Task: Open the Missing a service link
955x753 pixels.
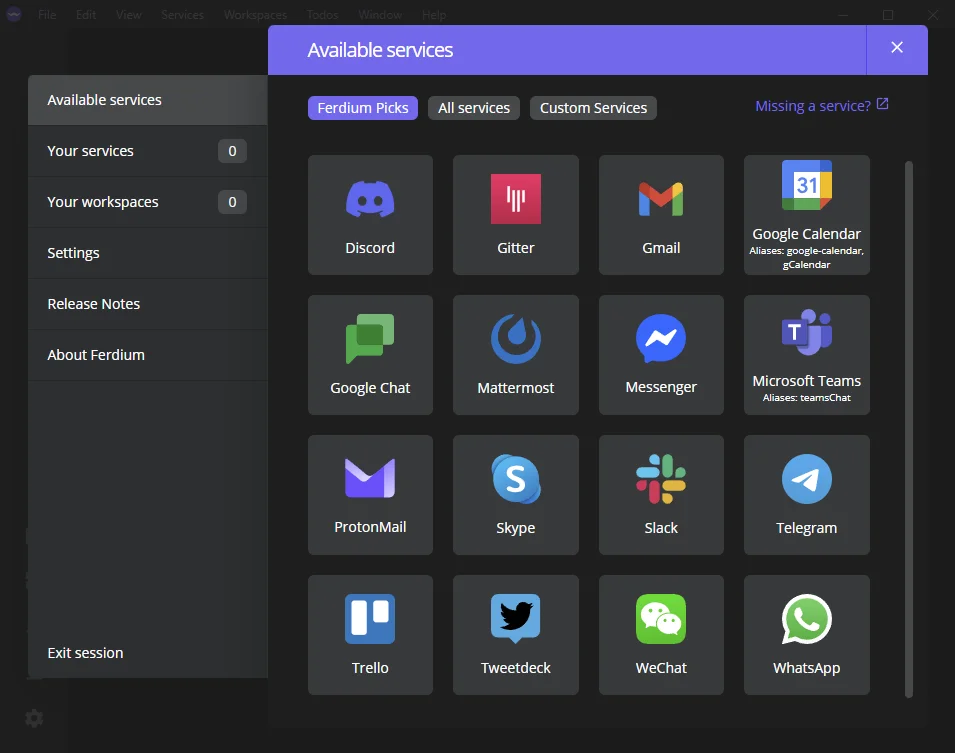Action: click(x=822, y=106)
